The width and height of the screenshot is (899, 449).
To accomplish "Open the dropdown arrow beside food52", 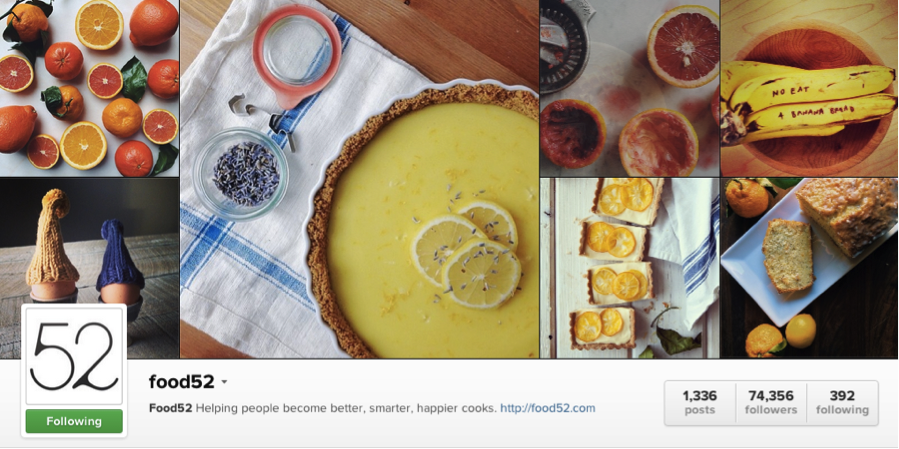I will click(224, 382).
